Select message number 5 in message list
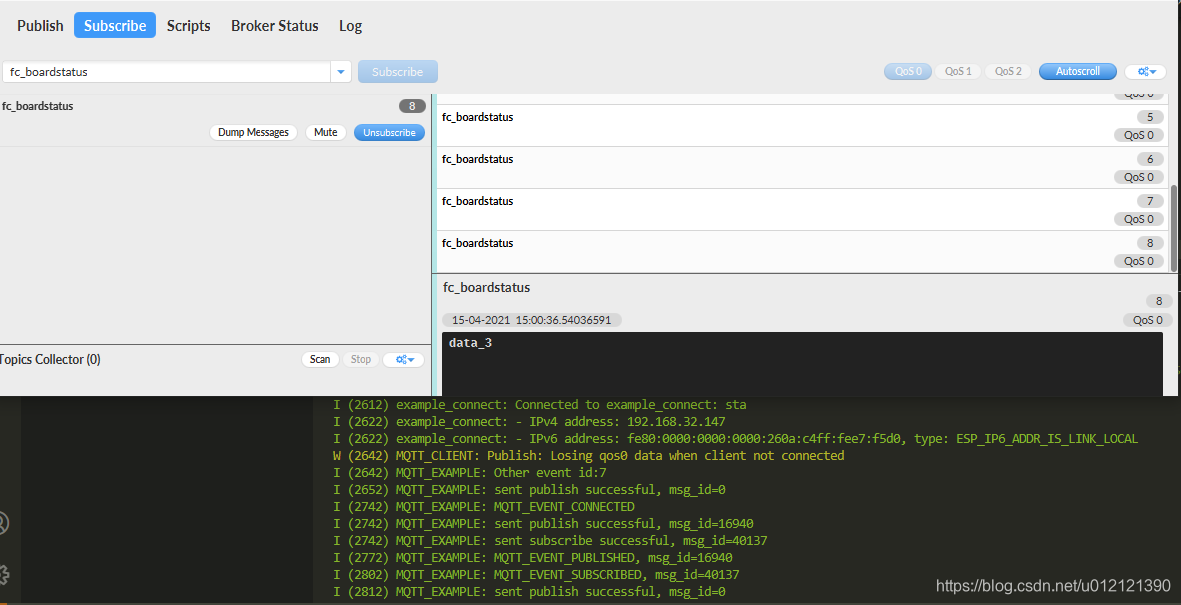1181x605 pixels. [804, 126]
